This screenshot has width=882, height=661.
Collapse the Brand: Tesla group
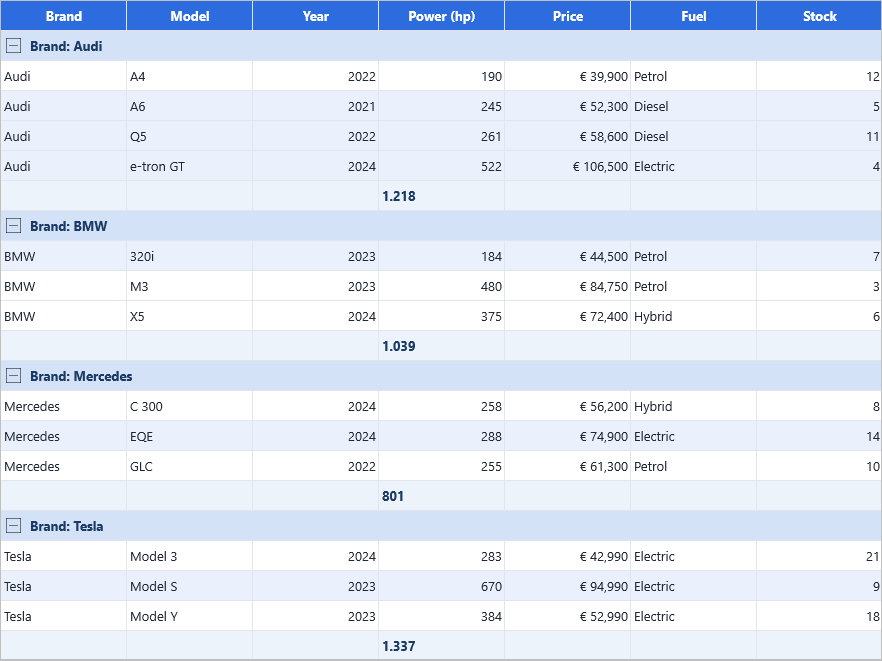tap(14, 526)
